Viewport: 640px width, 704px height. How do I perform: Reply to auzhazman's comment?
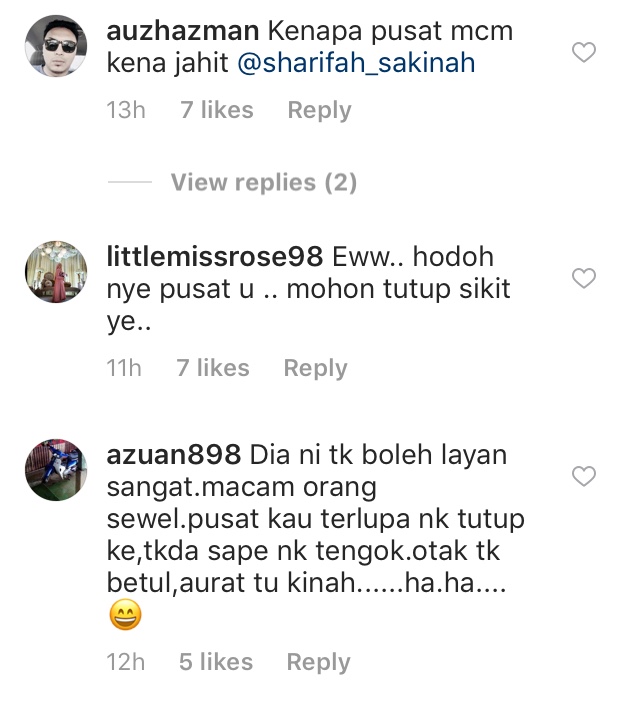coord(319,110)
